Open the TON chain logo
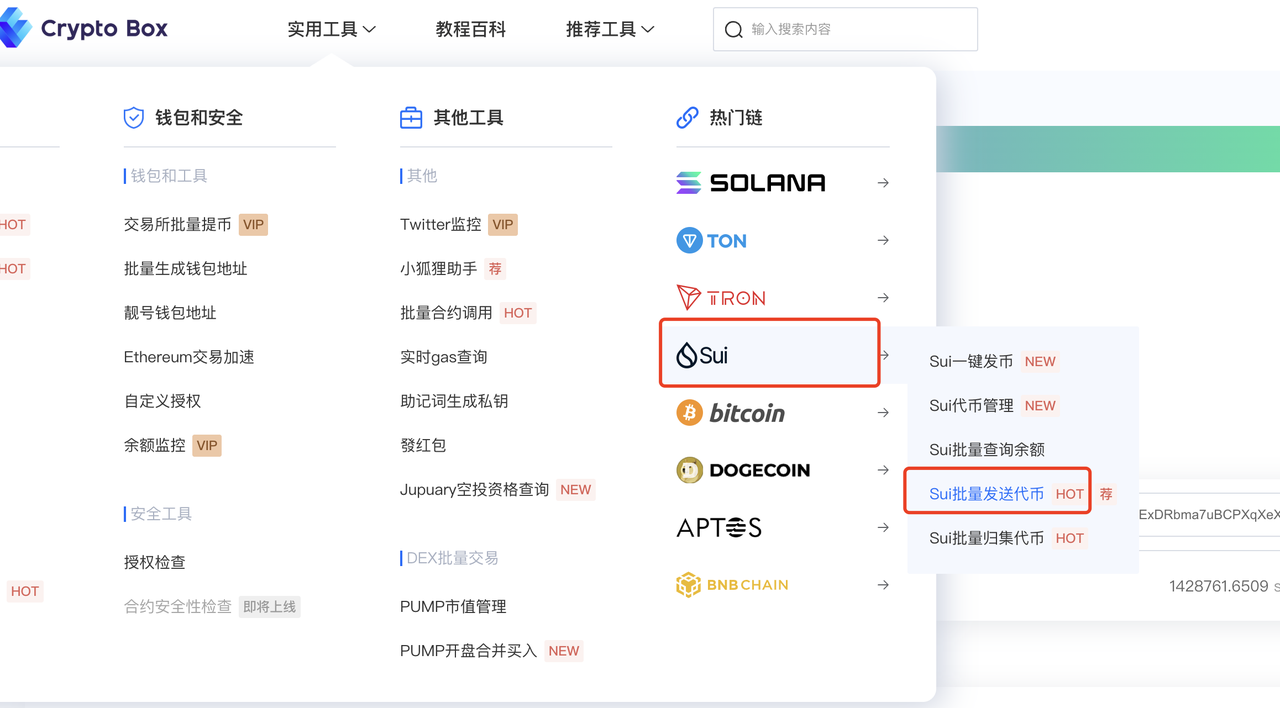The width and height of the screenshot is (1280, 708). tap(711, 240)
